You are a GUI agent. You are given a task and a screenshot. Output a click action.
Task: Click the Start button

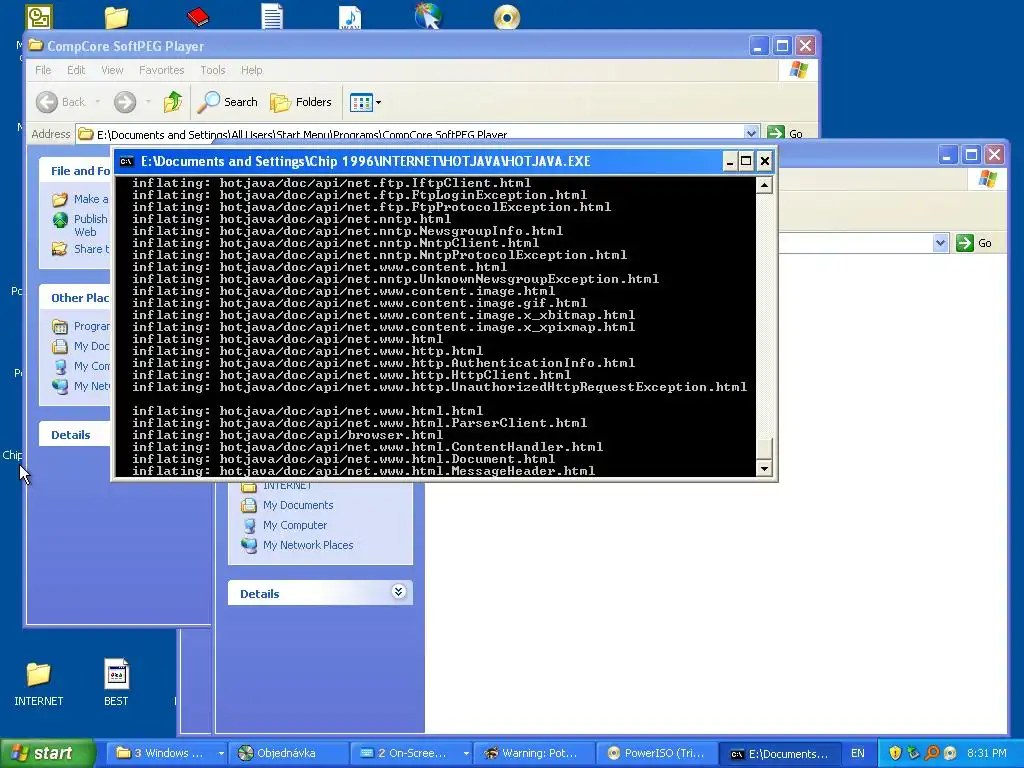[x=47, y=754]
